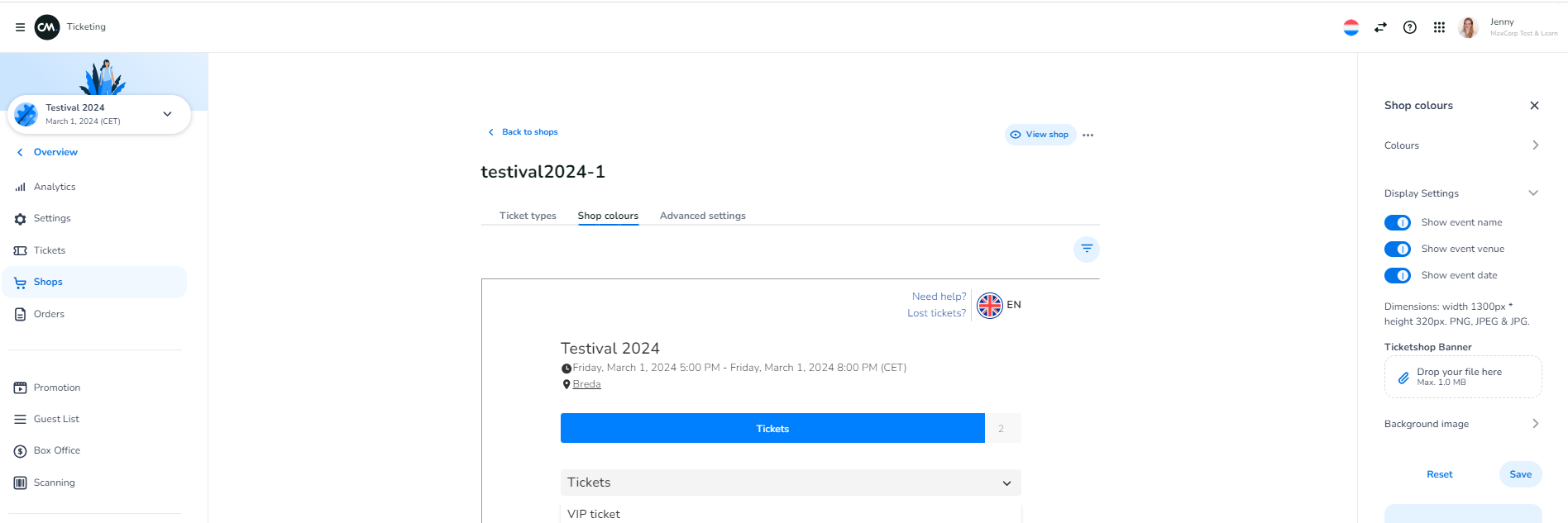
Task: Click the filter icon above shop preview
Action: pos(1087,249)
